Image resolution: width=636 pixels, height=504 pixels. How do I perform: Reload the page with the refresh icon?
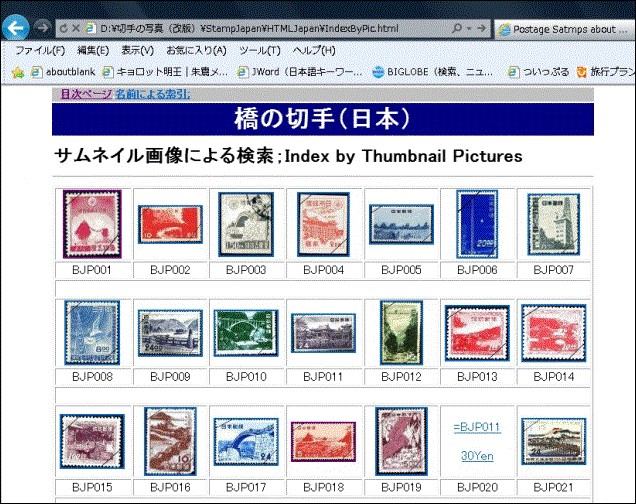coord(63,28)
